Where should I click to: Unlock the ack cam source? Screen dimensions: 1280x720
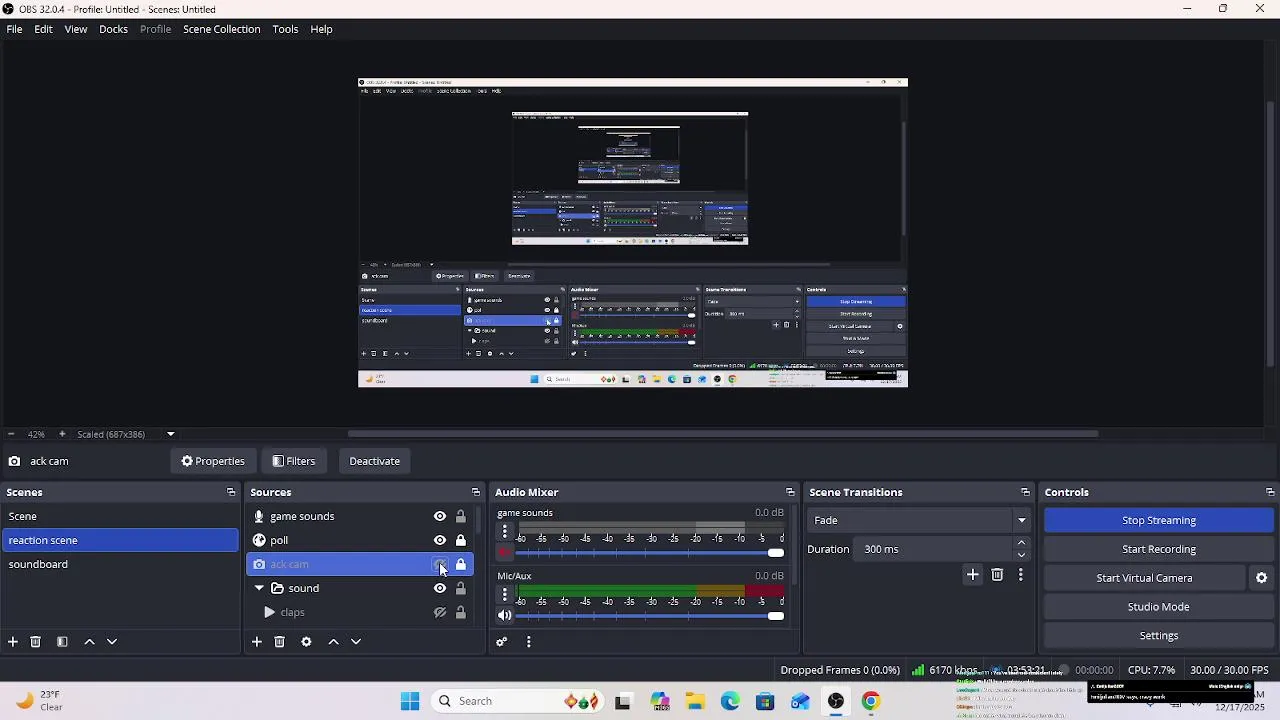461,565
